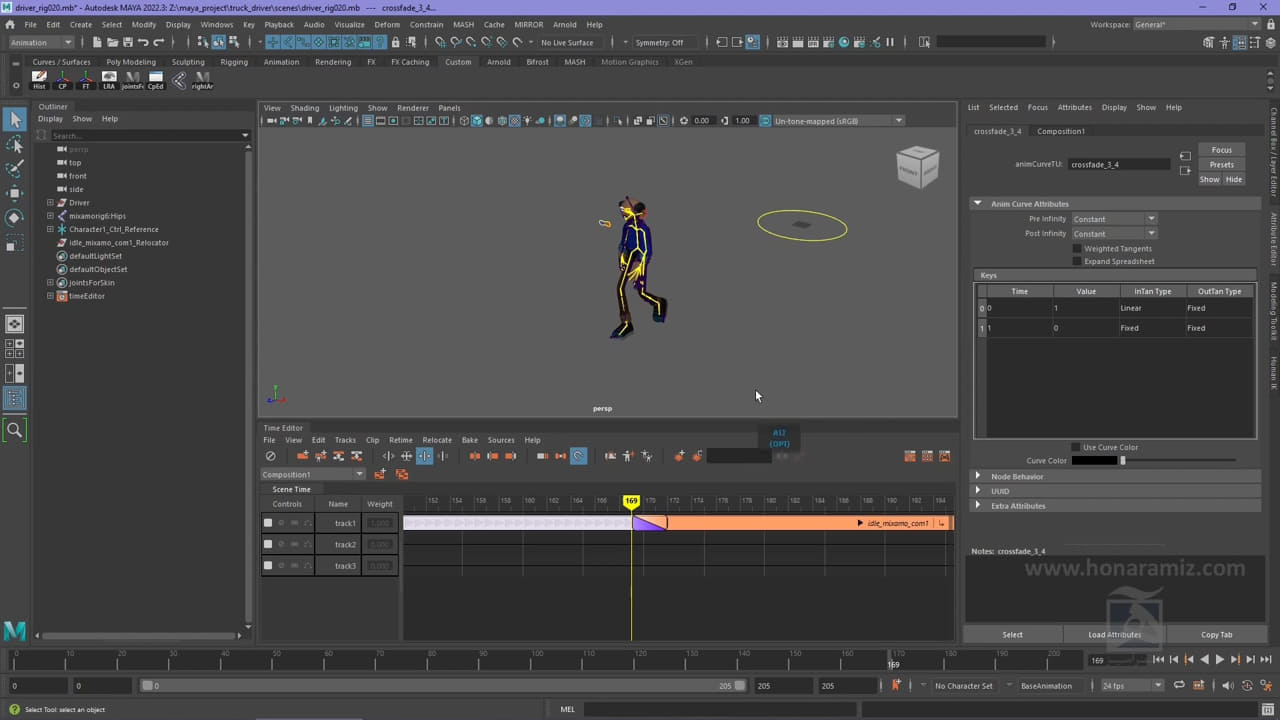Enable Weighted Tangents checkbox
Viewport: 1280px width, 720px height.
click(1077, 248)
